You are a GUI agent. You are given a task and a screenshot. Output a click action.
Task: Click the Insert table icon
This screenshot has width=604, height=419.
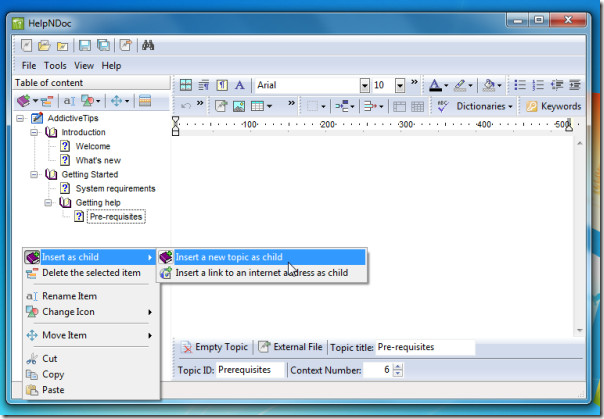257,106
